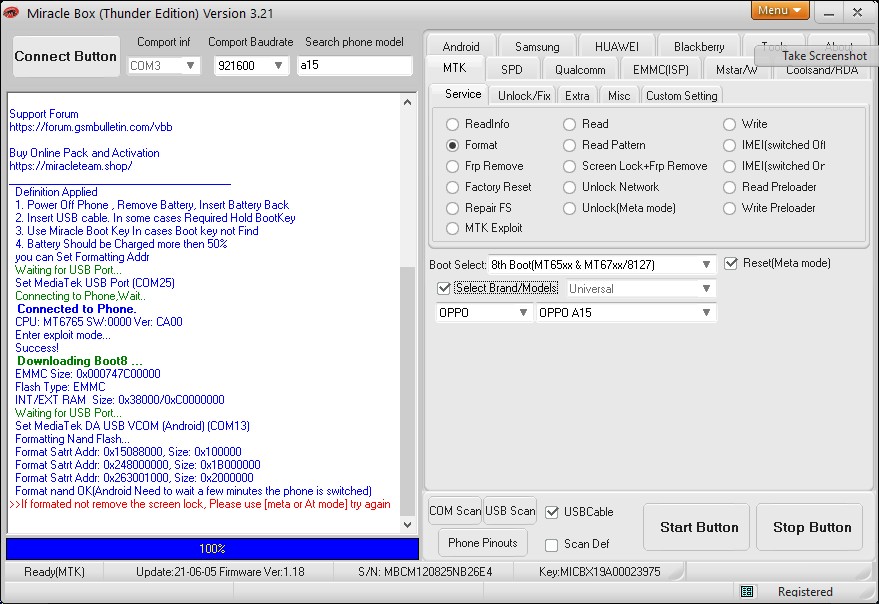Toggle the USBCable checkbox

pos(552,512)
